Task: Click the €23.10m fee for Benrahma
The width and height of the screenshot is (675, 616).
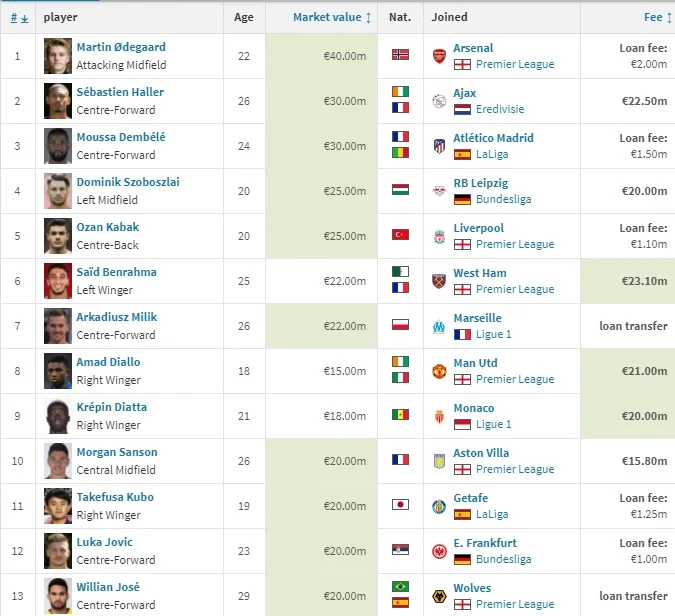Action: click(x=644, y=281)
